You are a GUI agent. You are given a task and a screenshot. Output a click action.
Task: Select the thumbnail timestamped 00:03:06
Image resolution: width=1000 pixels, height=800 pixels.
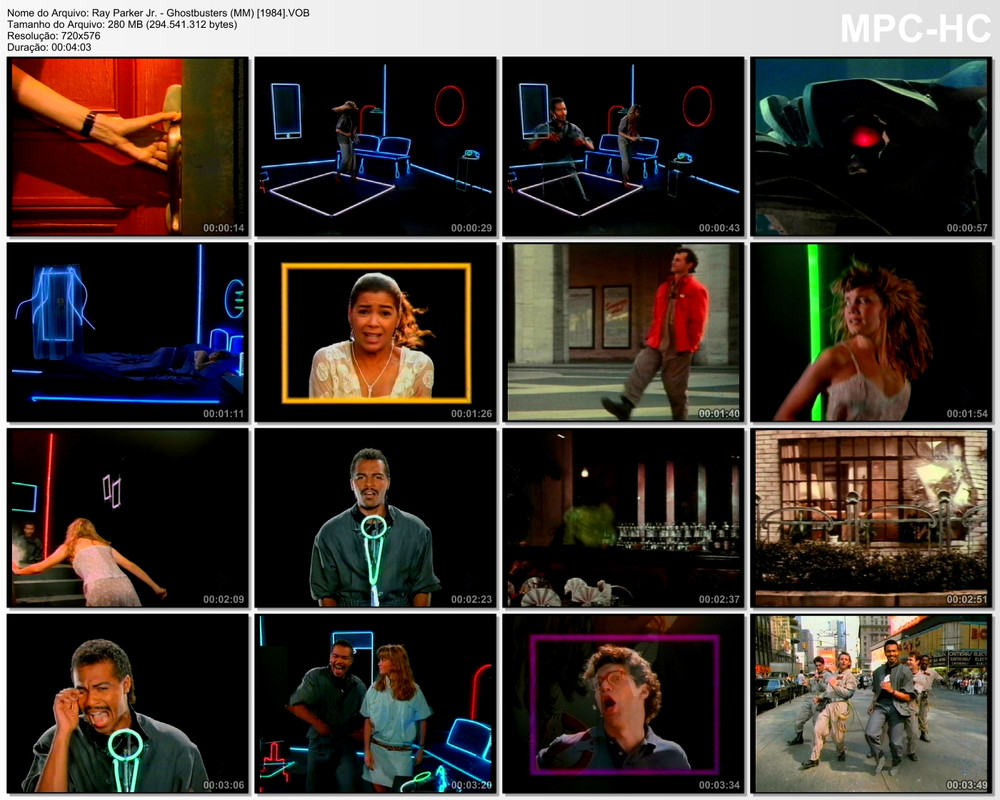pyautogui.click(x=128, y=704)
